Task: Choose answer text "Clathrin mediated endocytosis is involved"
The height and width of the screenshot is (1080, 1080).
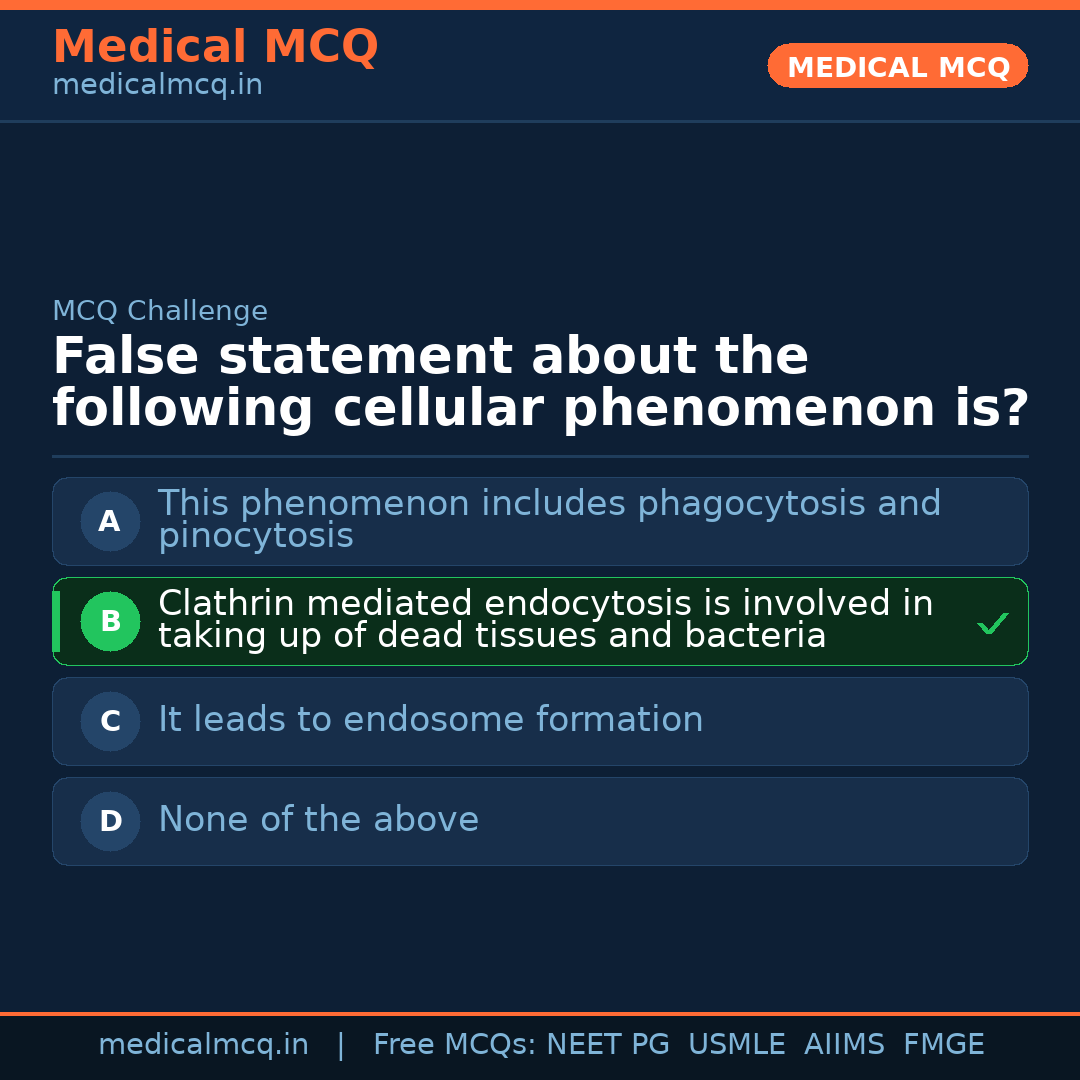Action: point(545,604)
